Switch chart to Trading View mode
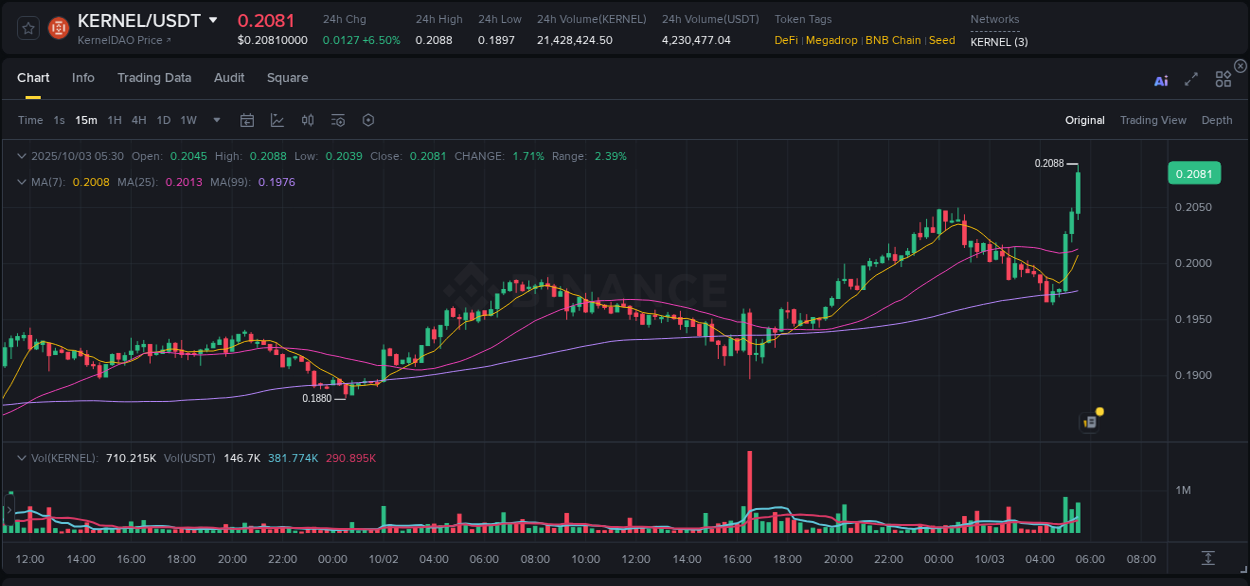1250x586 pixels. click(x=1153, y=120)
